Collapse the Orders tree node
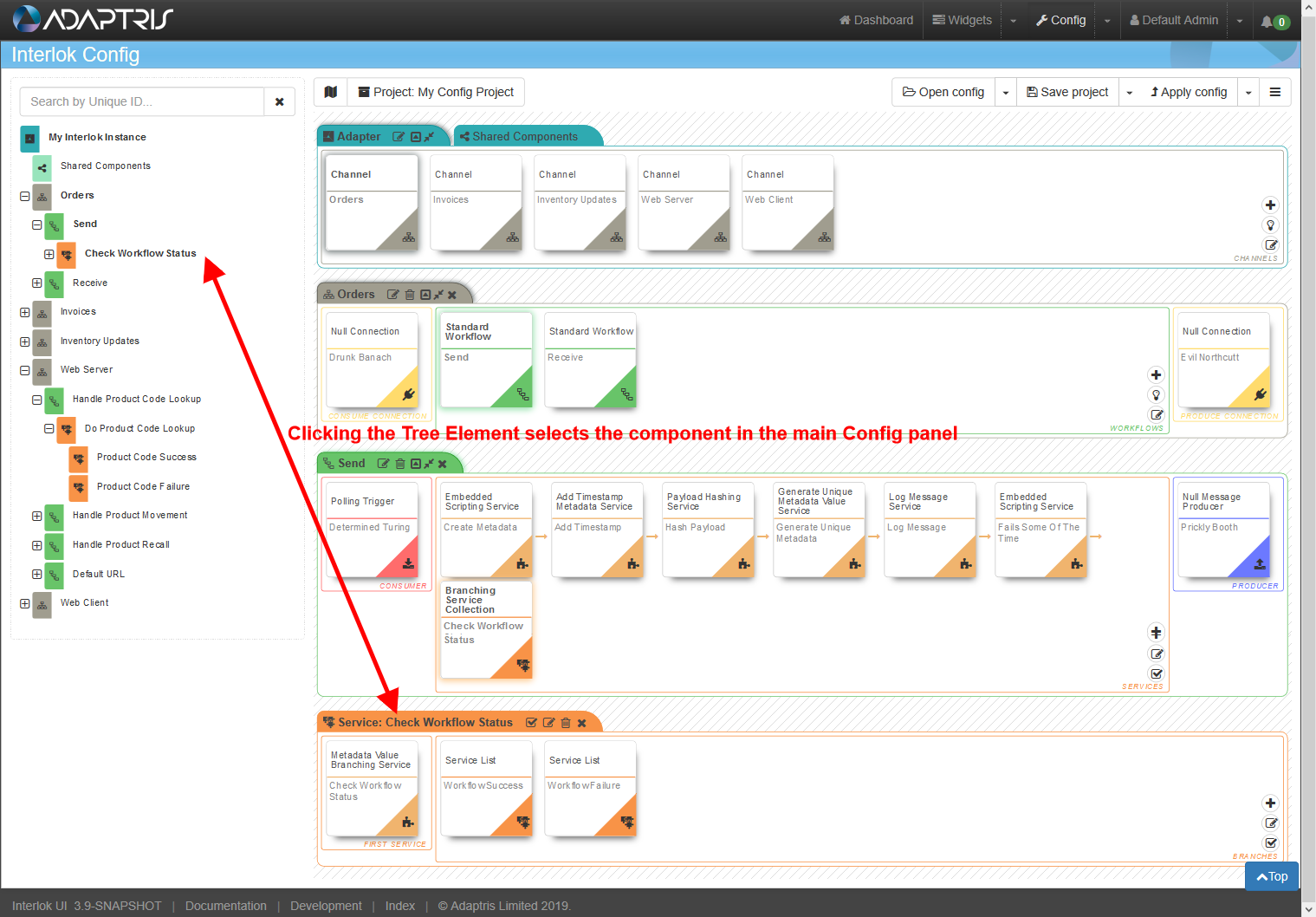Image resolution: width=1316 pixels, height=917 pixels. click(25, 196)
